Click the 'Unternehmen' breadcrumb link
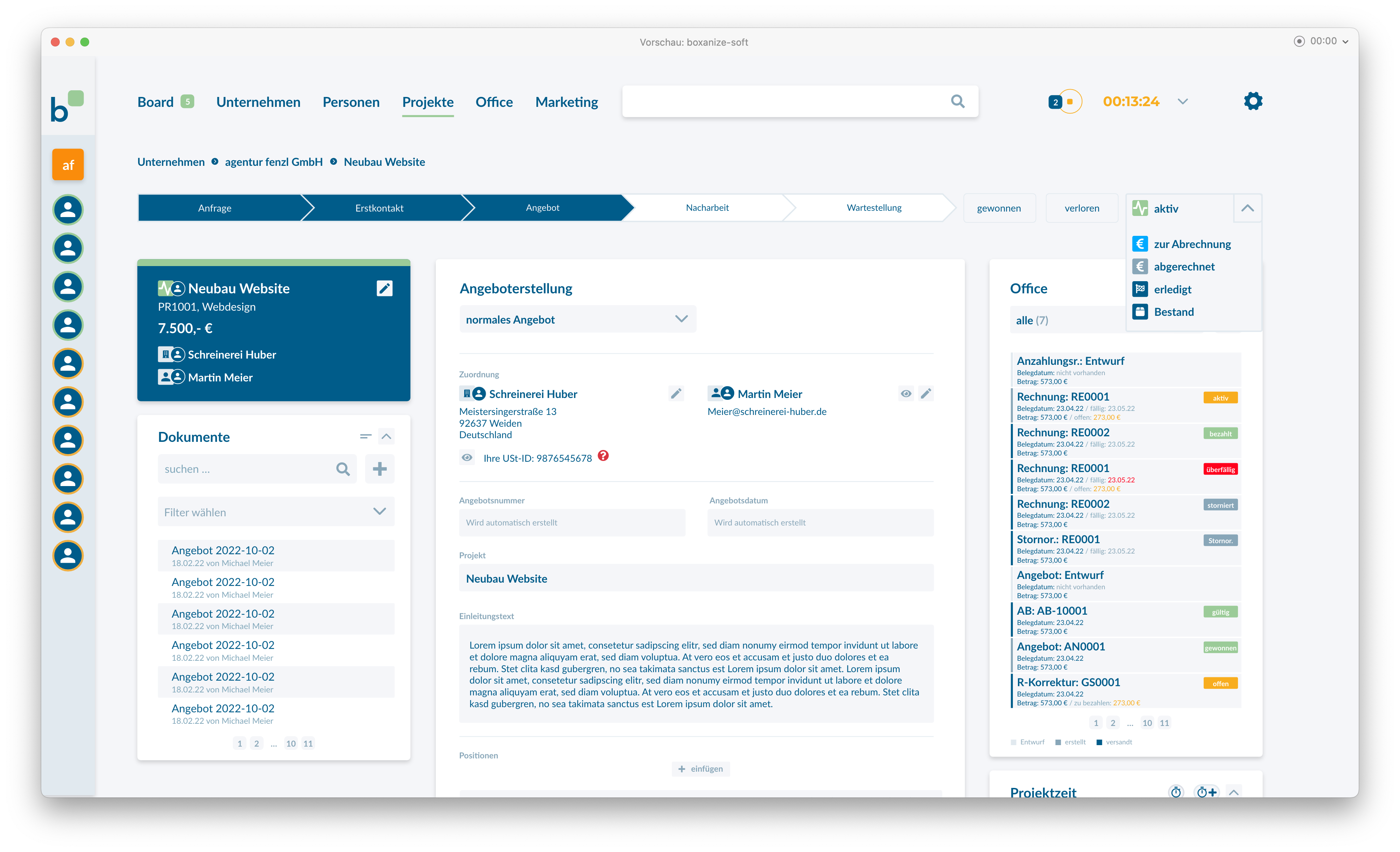Screen dimensions: 1400x852 (x=171, y=162)
